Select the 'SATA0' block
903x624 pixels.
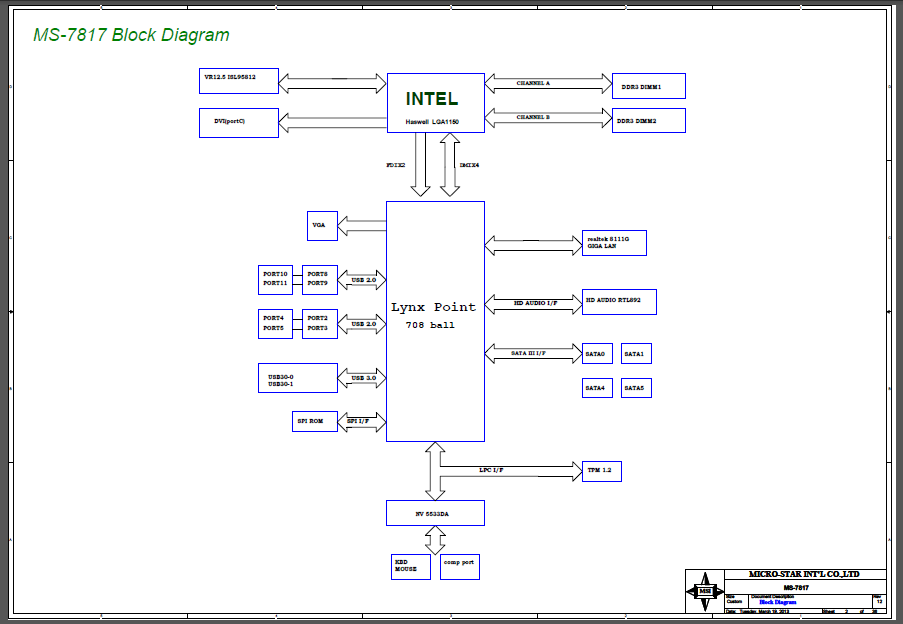pyautogui.click(x=597, y=354)
